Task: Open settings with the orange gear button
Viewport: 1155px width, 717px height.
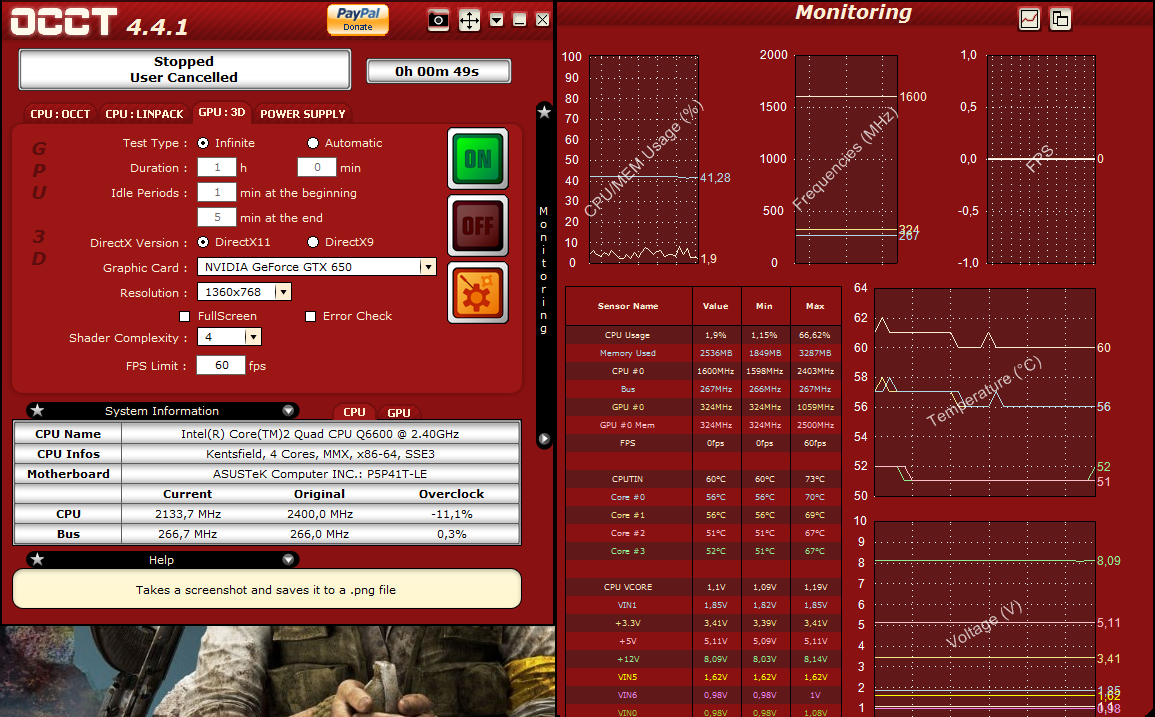Action: (478, 293)
